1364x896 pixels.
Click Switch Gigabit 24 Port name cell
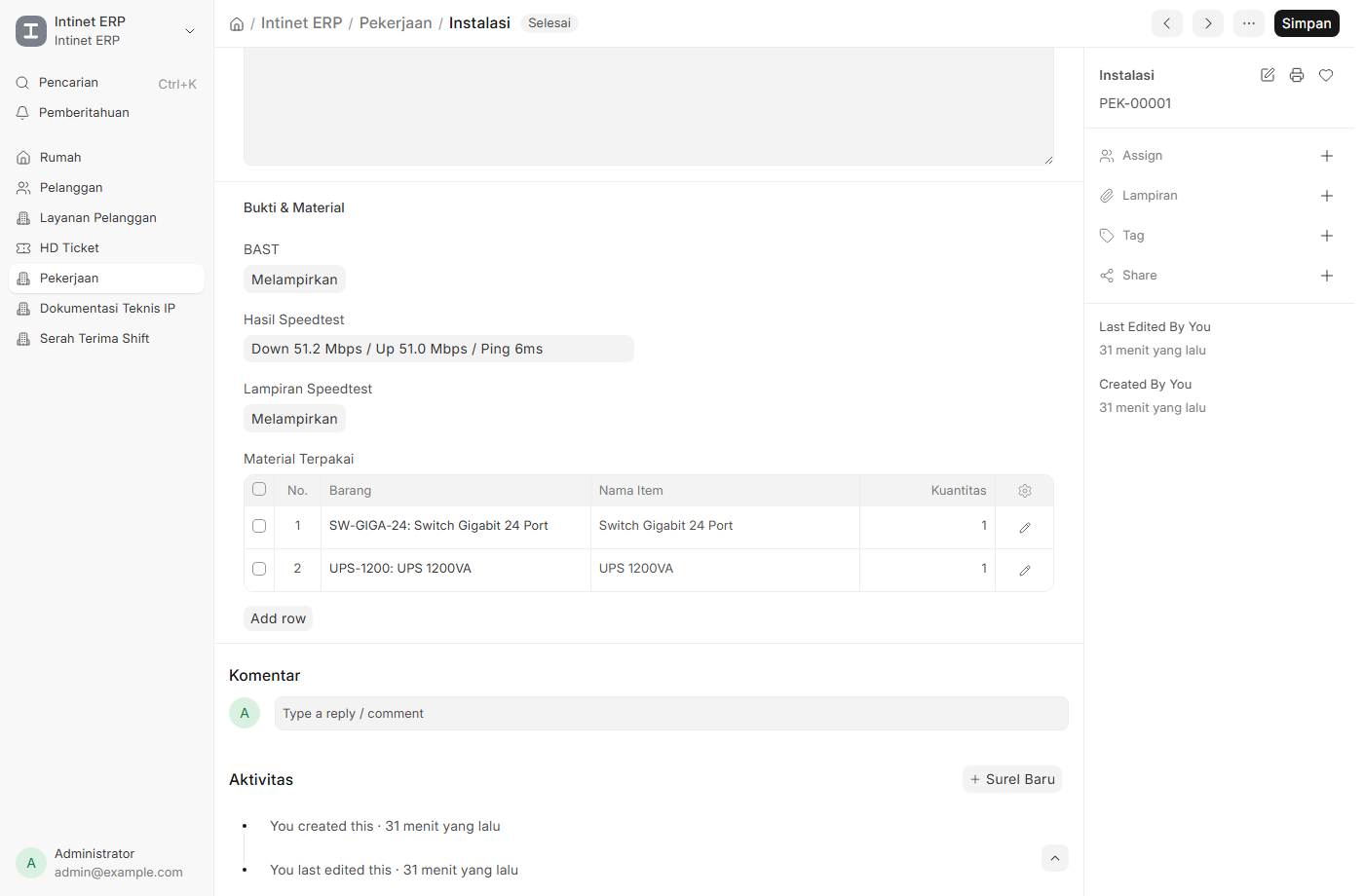(725, 527)
